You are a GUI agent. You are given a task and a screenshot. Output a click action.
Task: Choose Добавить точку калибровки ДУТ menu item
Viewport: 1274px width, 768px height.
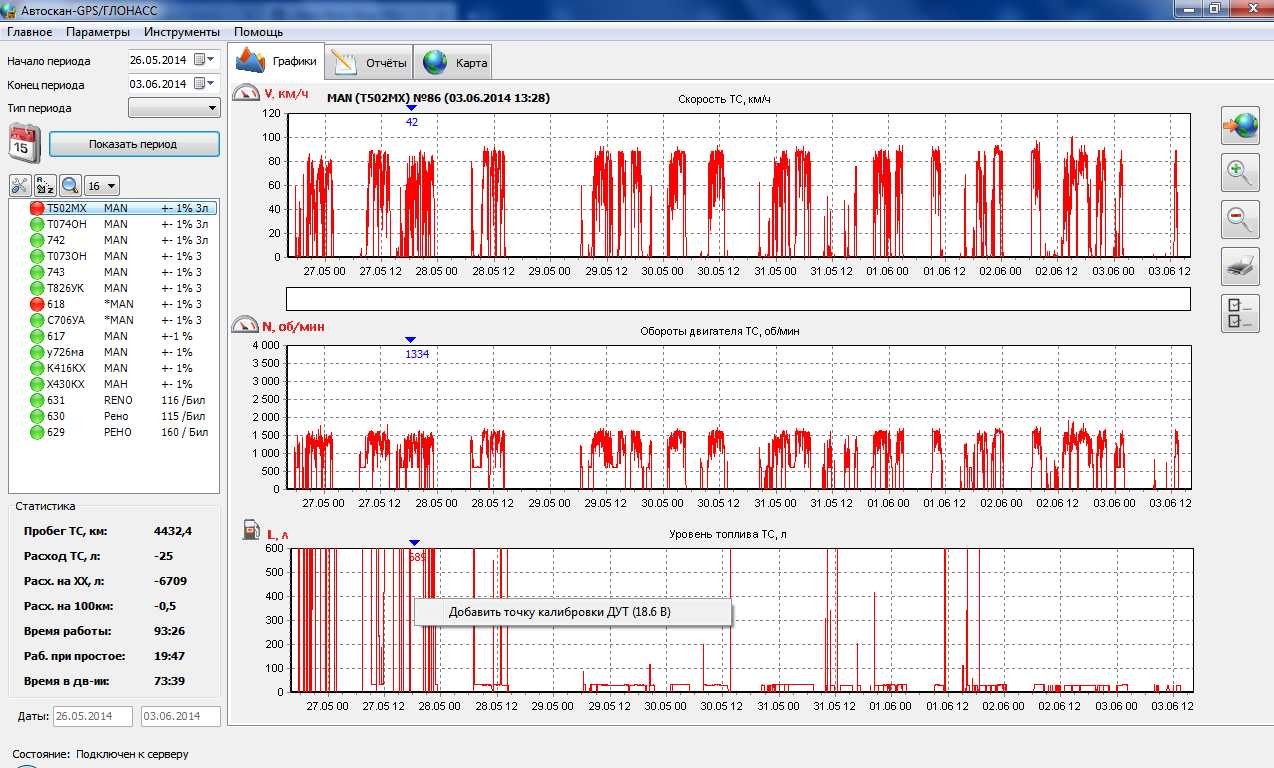(x=573, y=612)
